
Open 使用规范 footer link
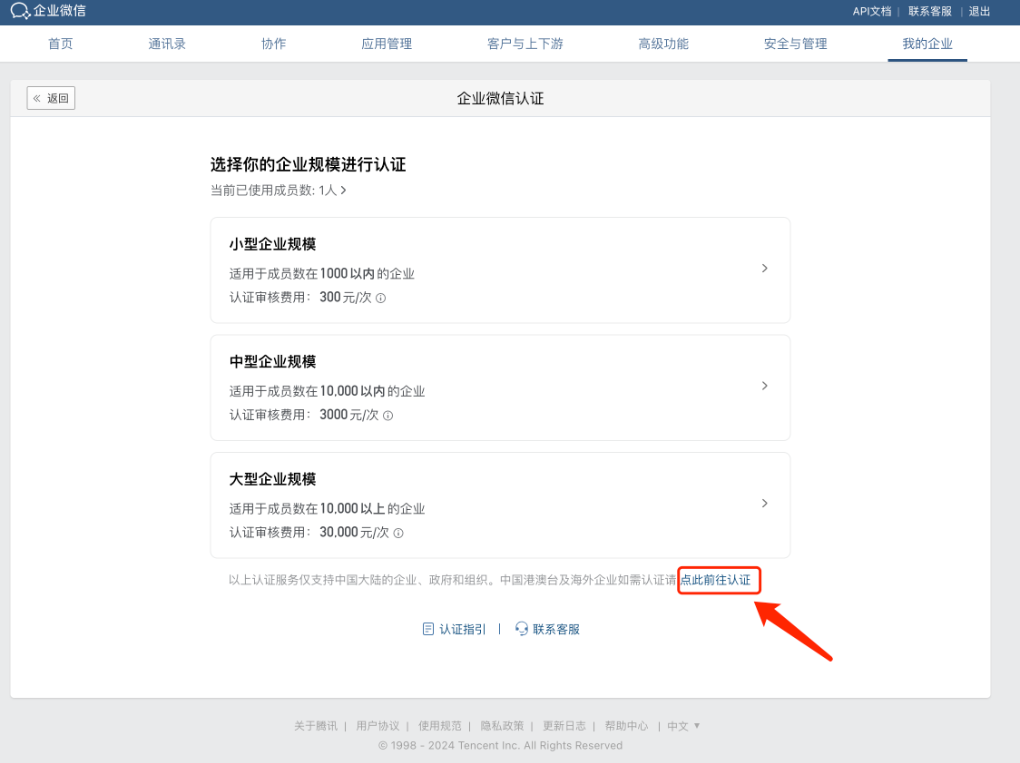click(440, 726)
